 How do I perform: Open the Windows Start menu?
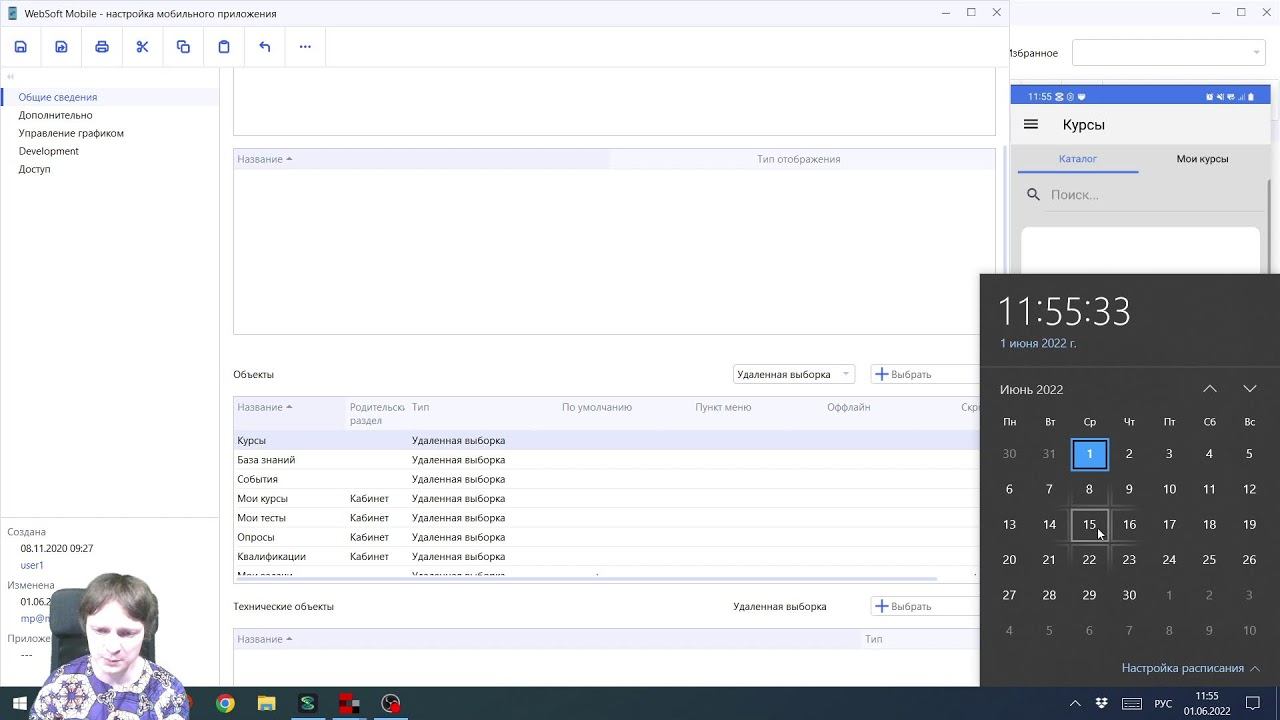coord(20,704)
